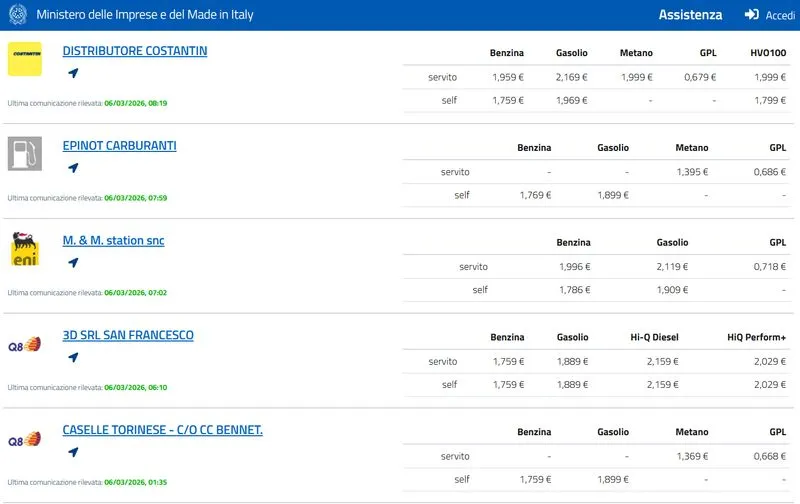The width and height of the screenshot is (800, 504).
Task: Open the Assistenza menu item
Action: pyautogui.click(x=690, y=15)
